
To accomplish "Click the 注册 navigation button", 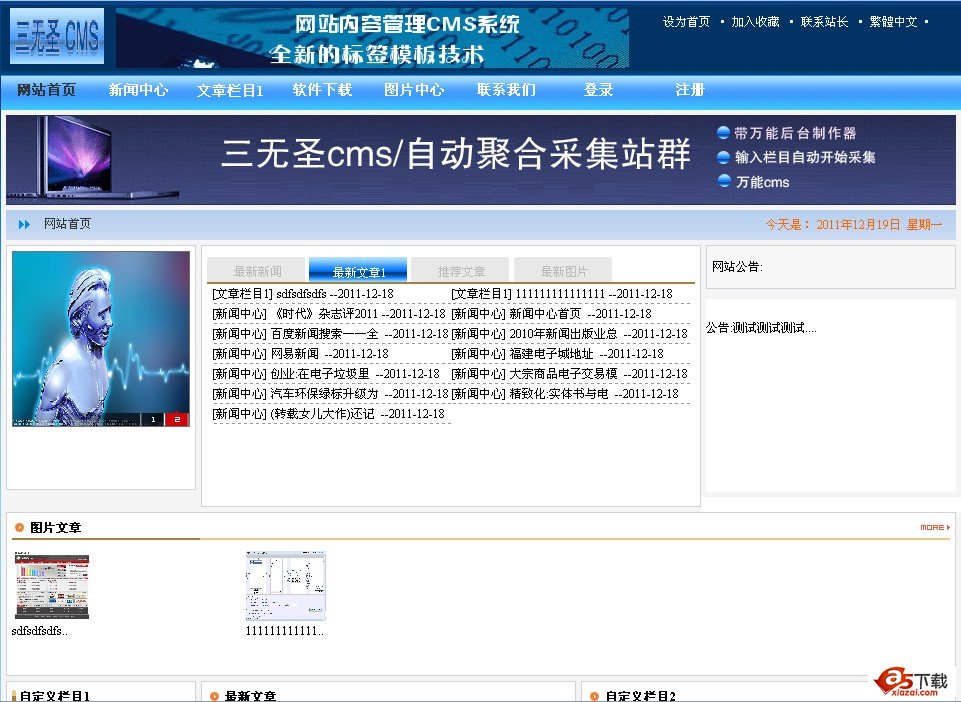I will [x=689, y=89].
